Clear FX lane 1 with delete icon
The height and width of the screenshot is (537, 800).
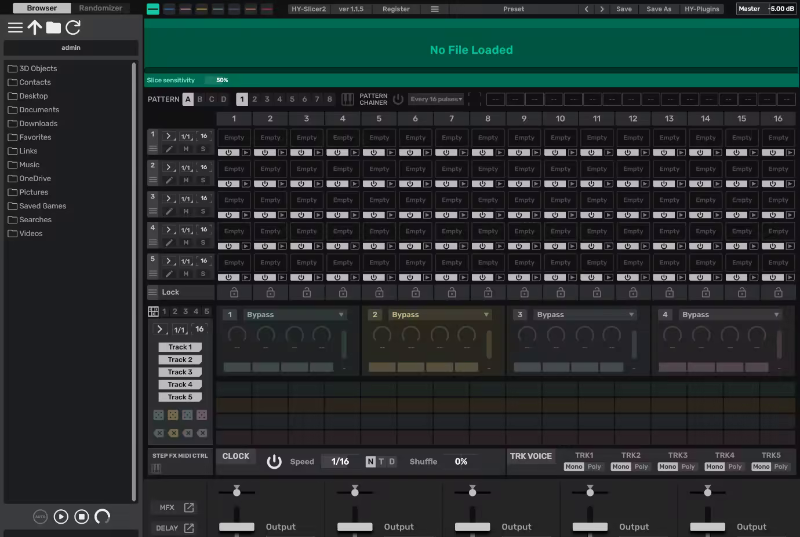tap(159, 433)
